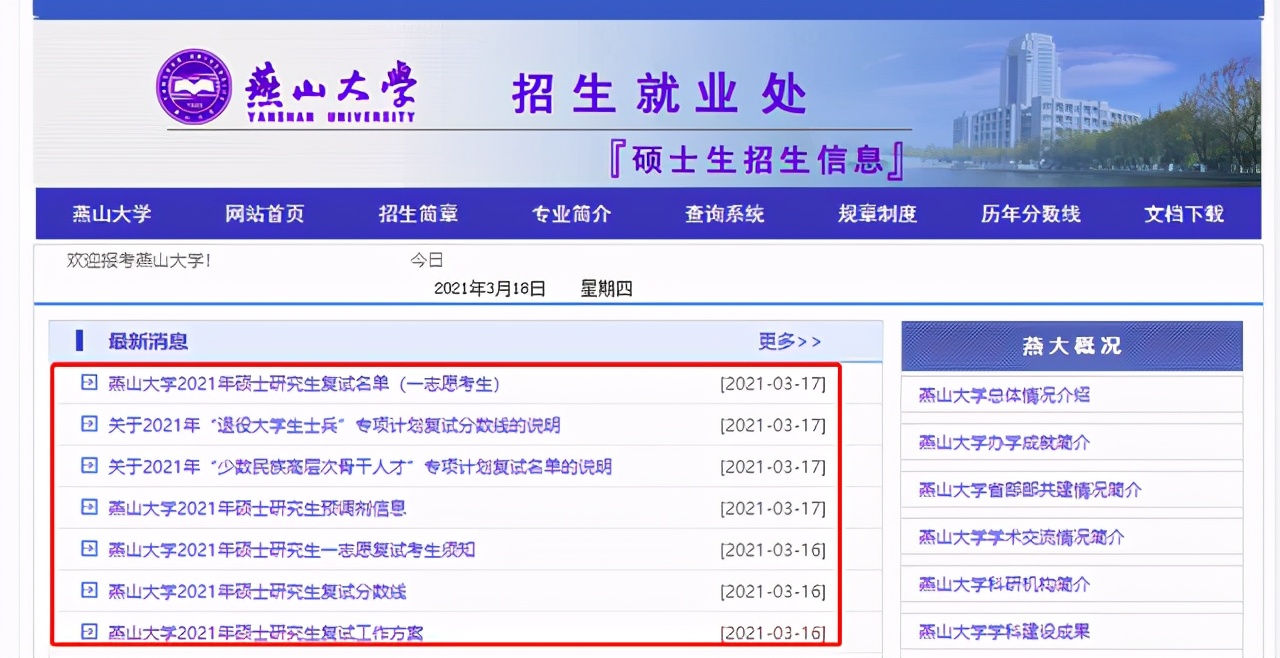Image resolution: width=1280 pixels, height=658 pixels.
Task: Click the icon beside 复试分数线 announcement
Action: pos(88,591)
